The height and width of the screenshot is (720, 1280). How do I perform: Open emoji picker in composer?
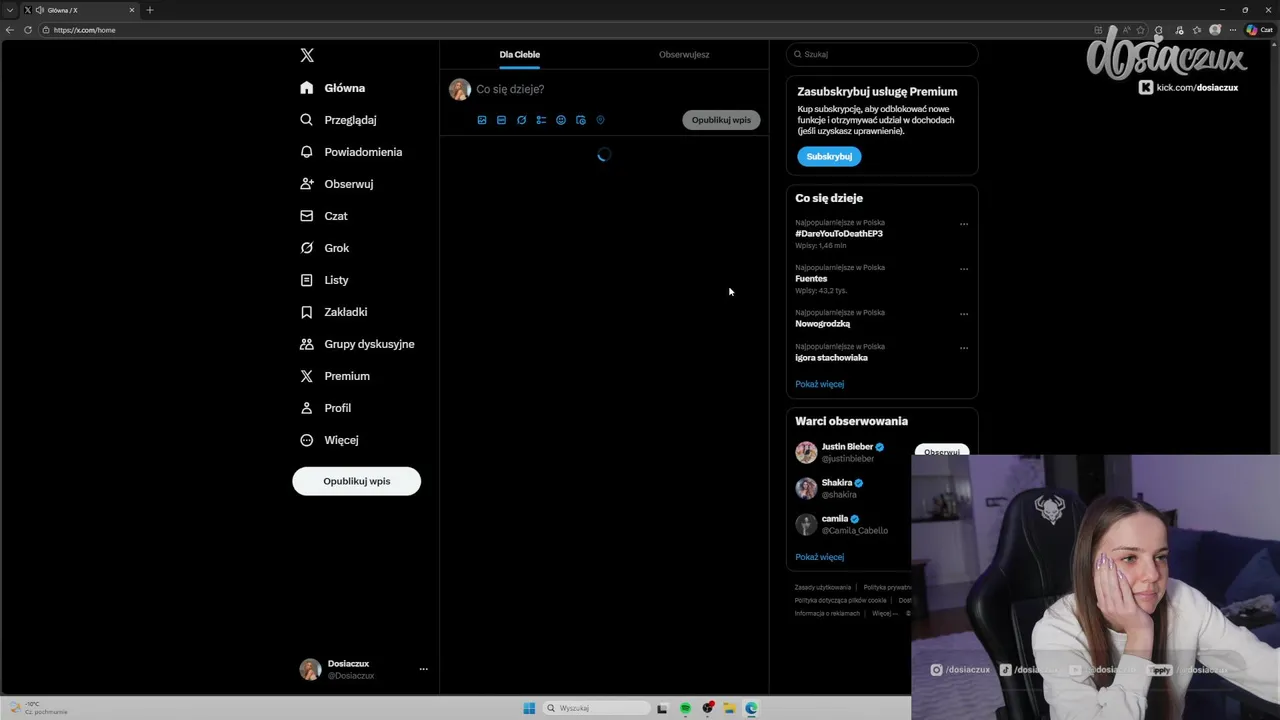click(561, 120)
